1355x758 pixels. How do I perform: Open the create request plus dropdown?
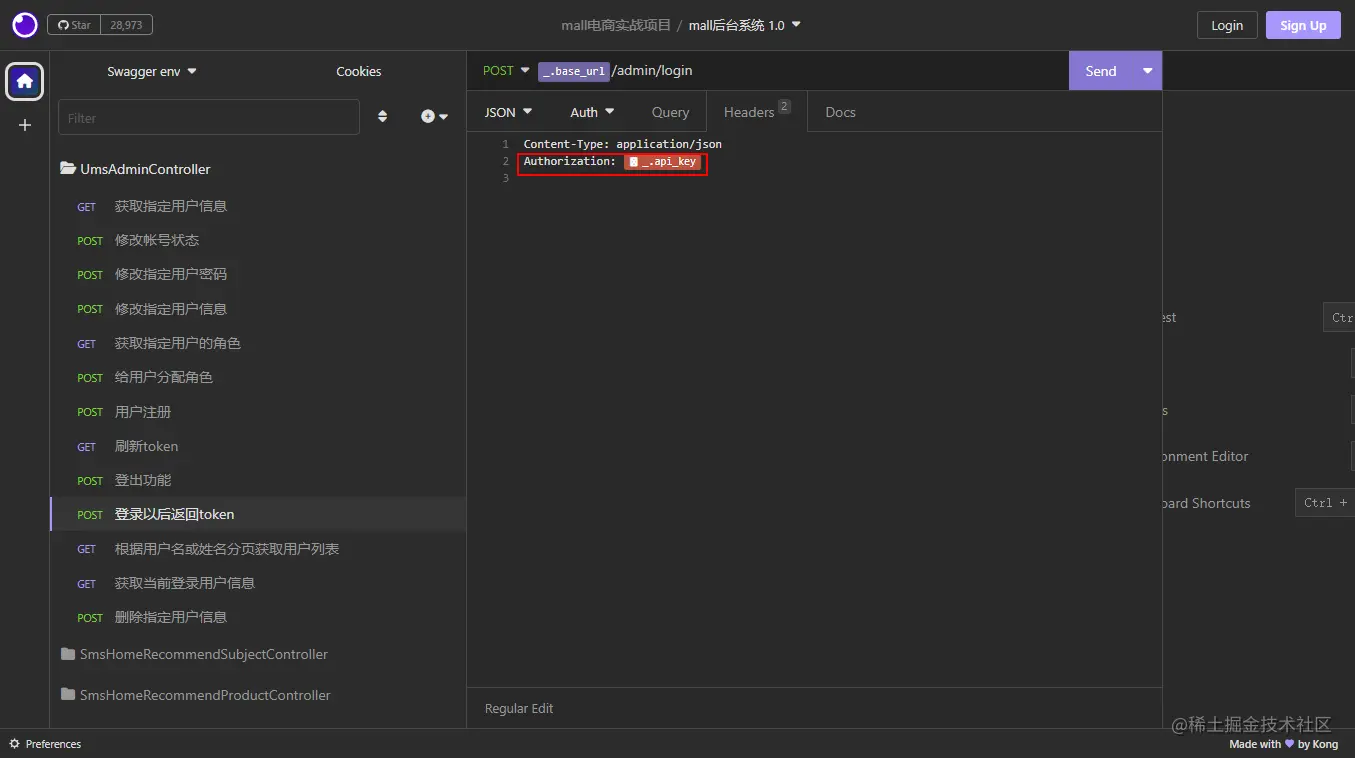pyautogui.click(x=434, y=117)
